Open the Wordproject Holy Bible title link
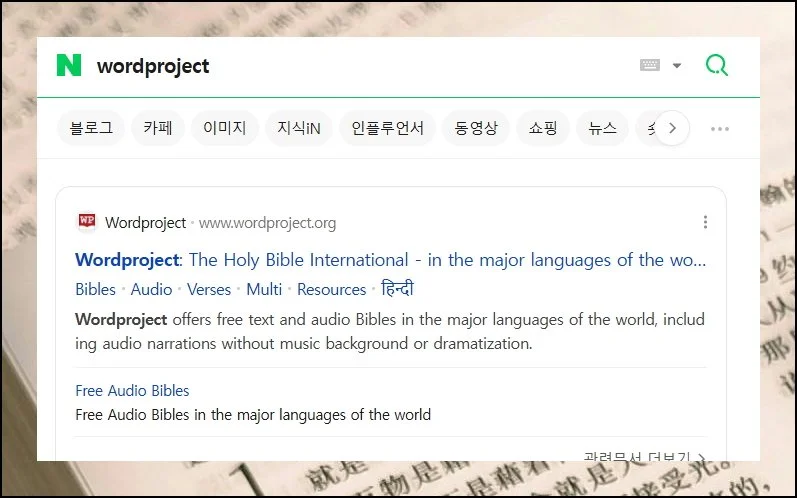 point(390,260)
